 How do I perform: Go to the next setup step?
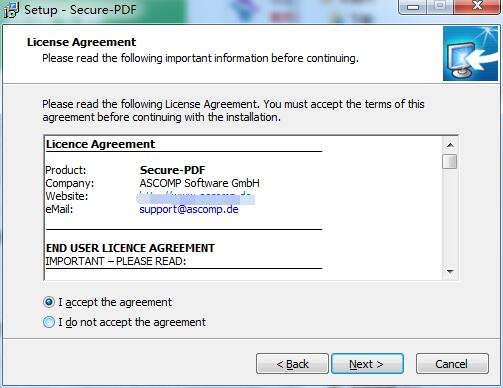[x=367, y=364]
